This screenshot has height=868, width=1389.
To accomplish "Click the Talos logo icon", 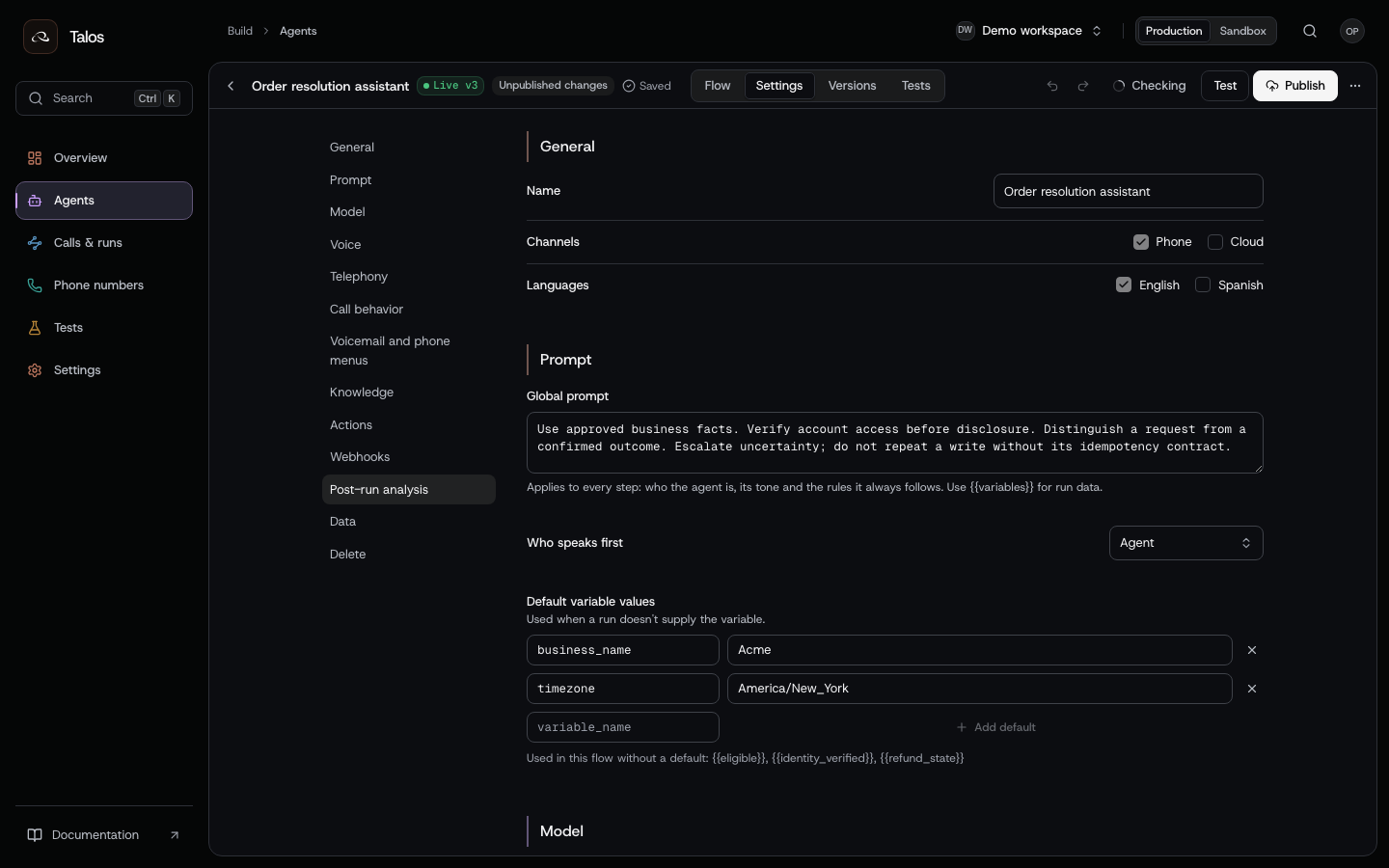I will [x=41, y=37].
